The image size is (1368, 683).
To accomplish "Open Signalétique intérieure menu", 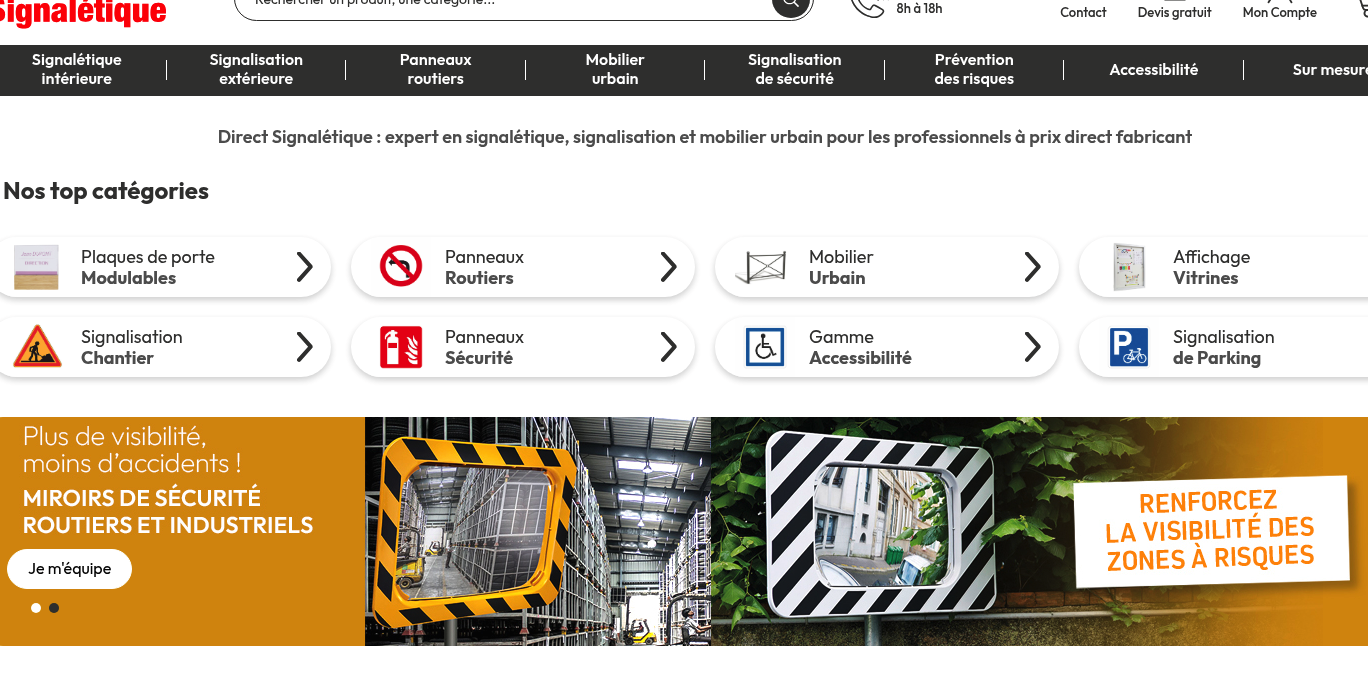I will click(x=77, y=69).
